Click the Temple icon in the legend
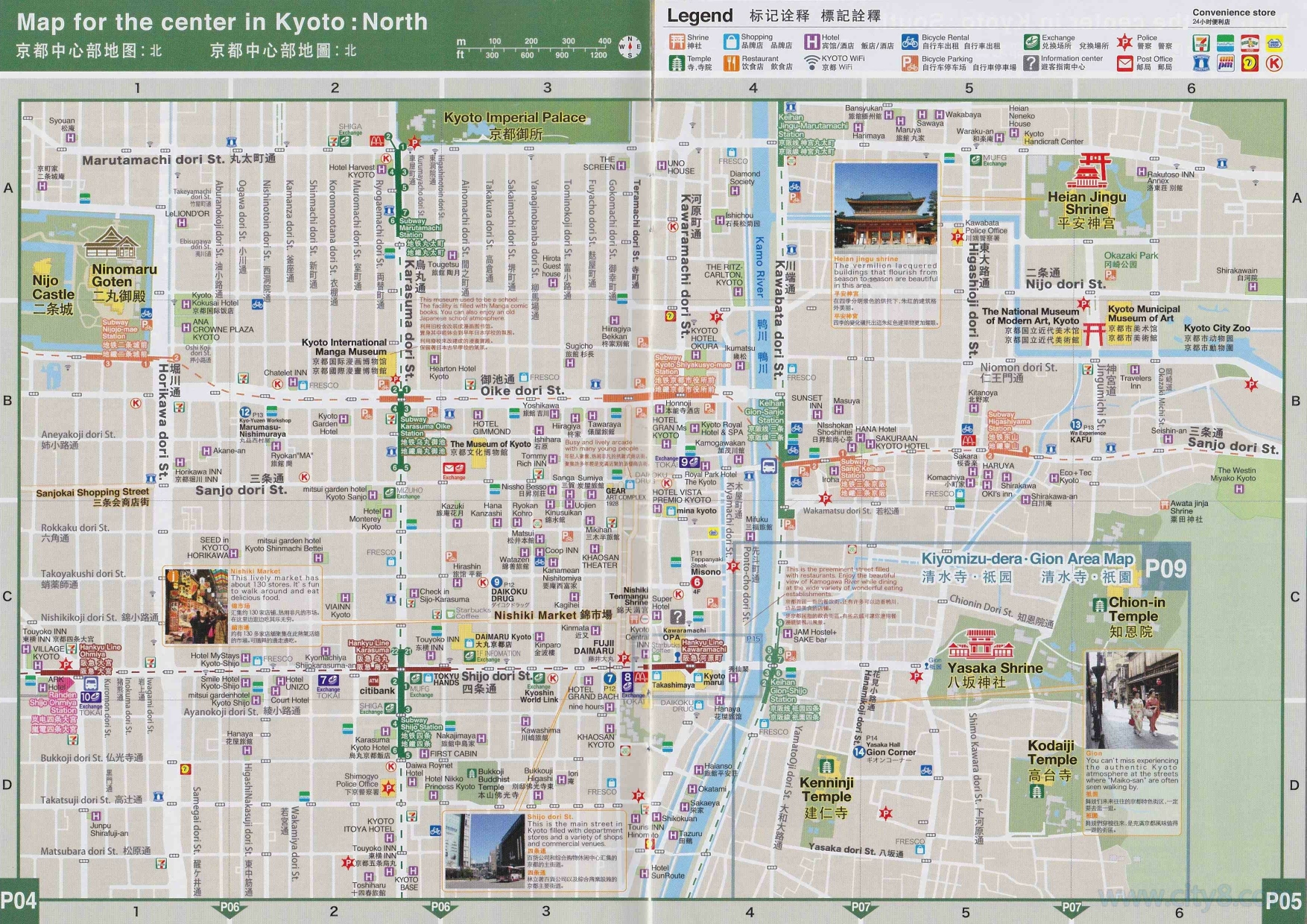The height and width of the screenshot is (924, 1307). pyautogui.click(x=676, y=63)
